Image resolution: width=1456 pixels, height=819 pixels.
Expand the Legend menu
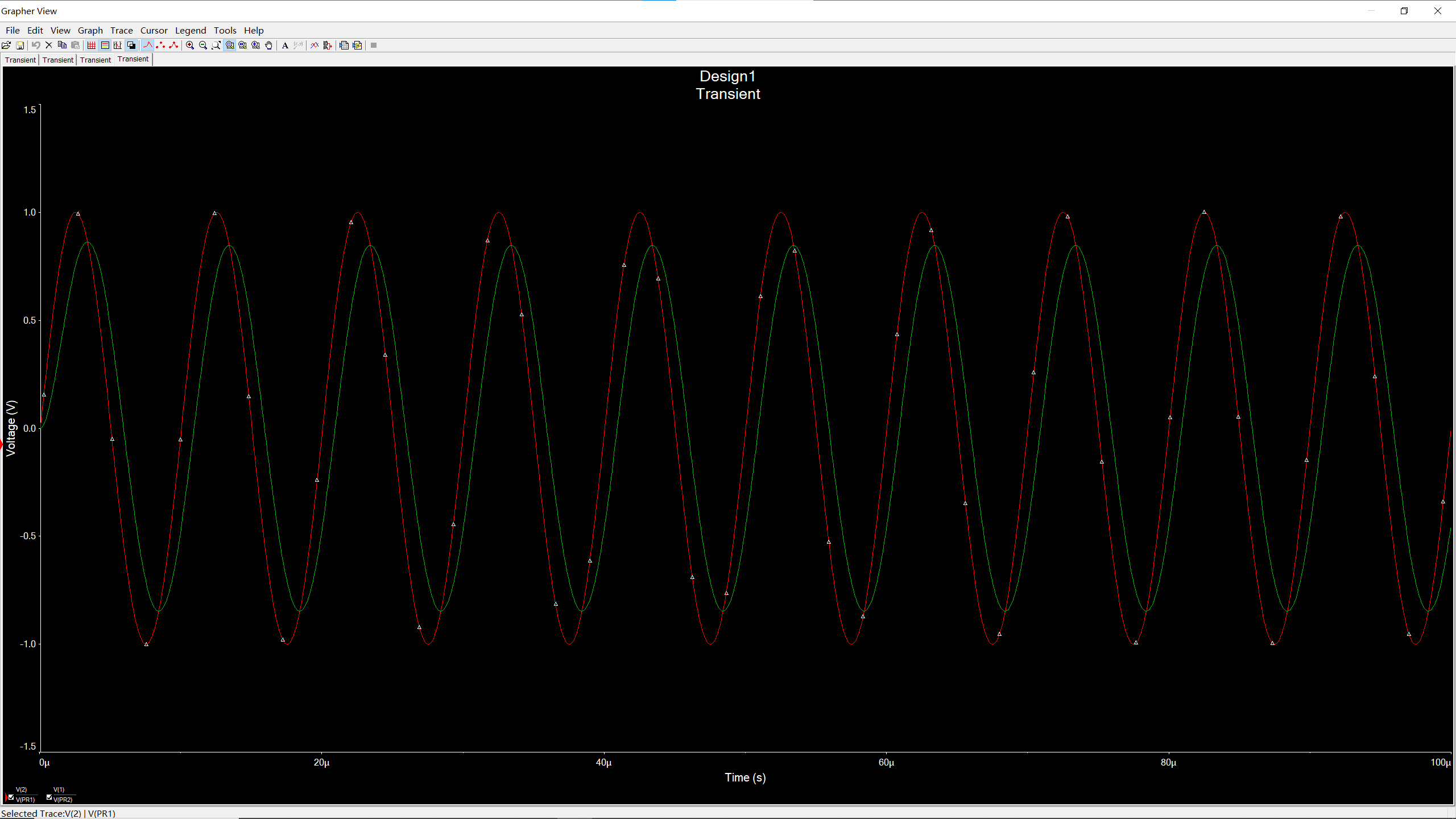coord(190,31)
